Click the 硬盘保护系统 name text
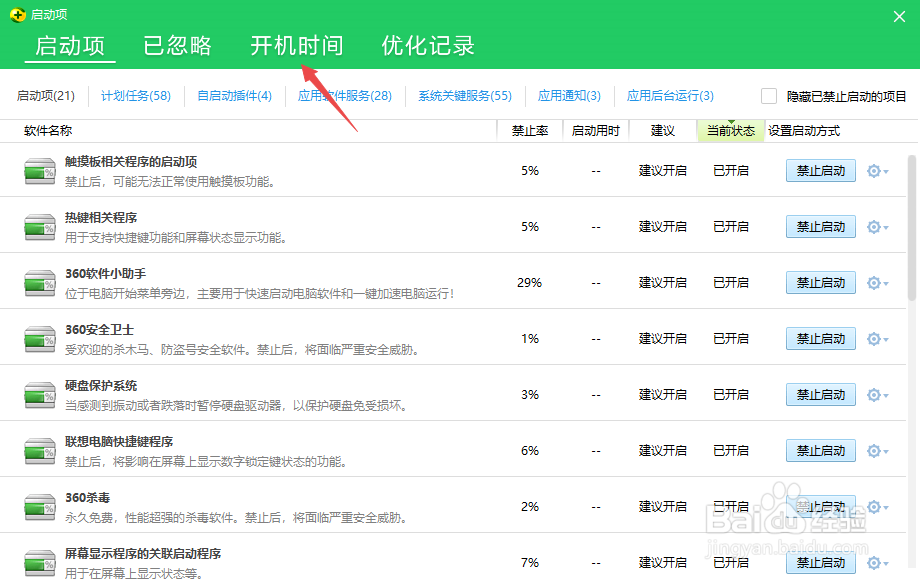920x580 pixels. point(101,386)
